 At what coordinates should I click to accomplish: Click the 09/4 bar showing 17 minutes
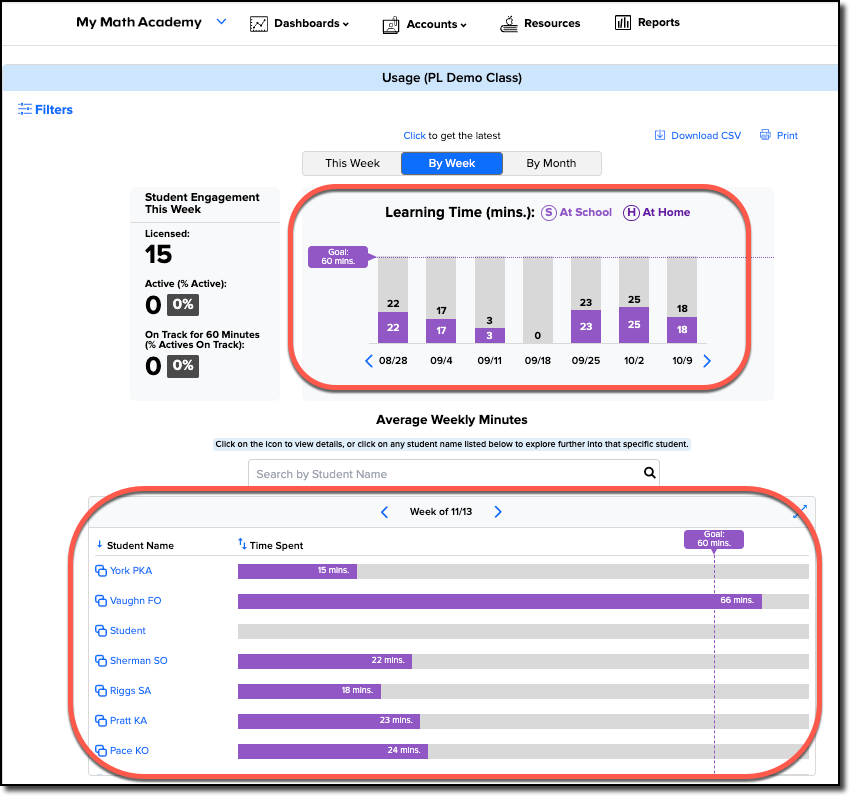coord(441,331)
